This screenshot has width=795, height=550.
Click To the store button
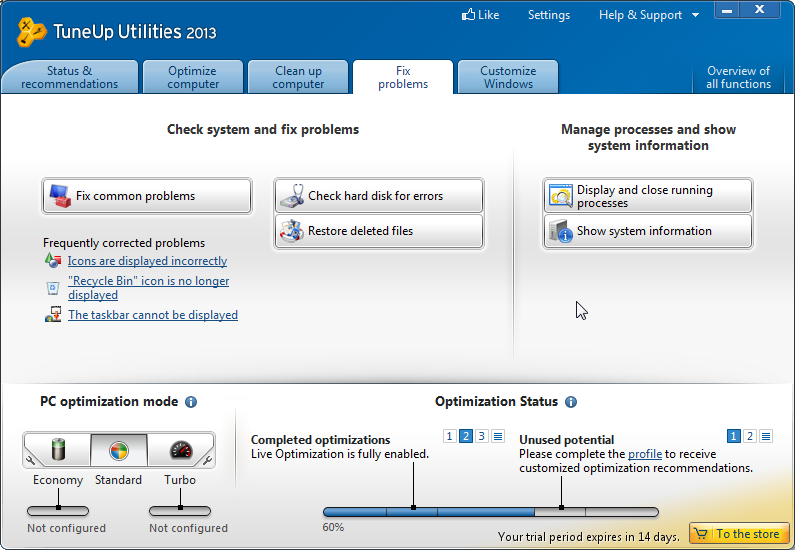coord(739,534)
